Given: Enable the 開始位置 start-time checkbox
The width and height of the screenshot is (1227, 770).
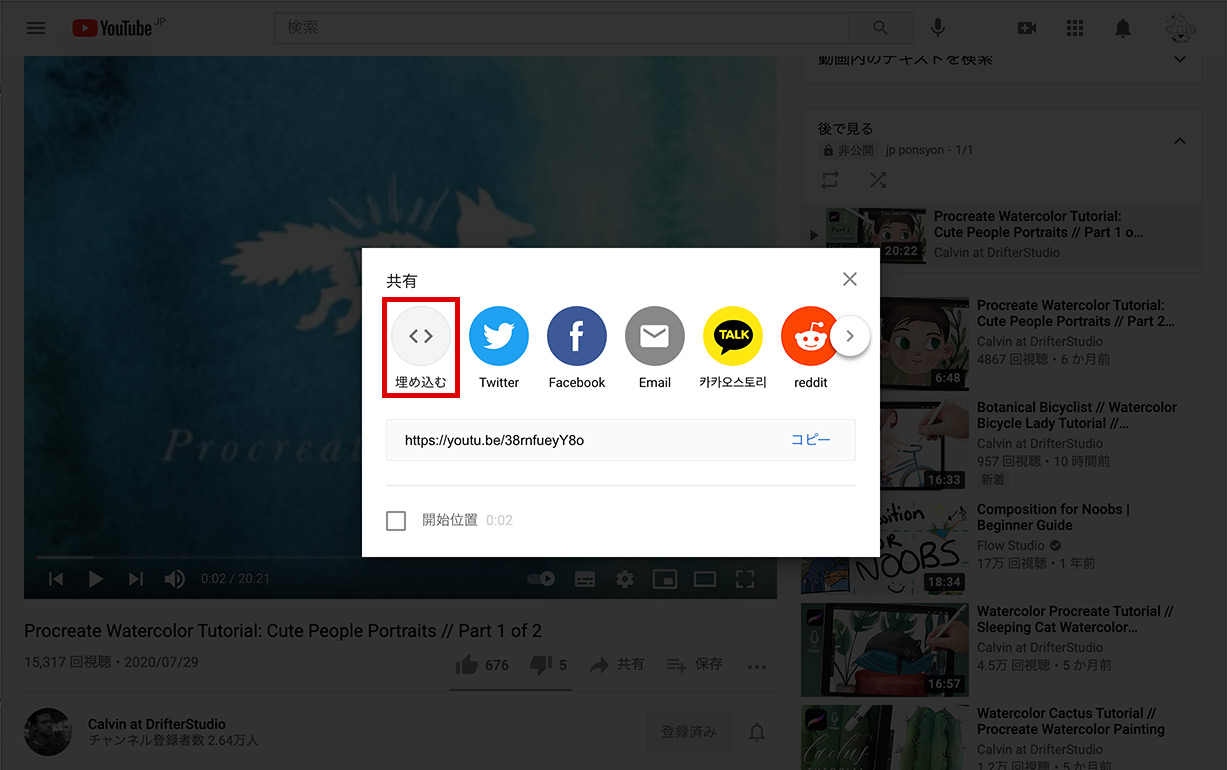Looking at the screenshot, I should (396, 520).
